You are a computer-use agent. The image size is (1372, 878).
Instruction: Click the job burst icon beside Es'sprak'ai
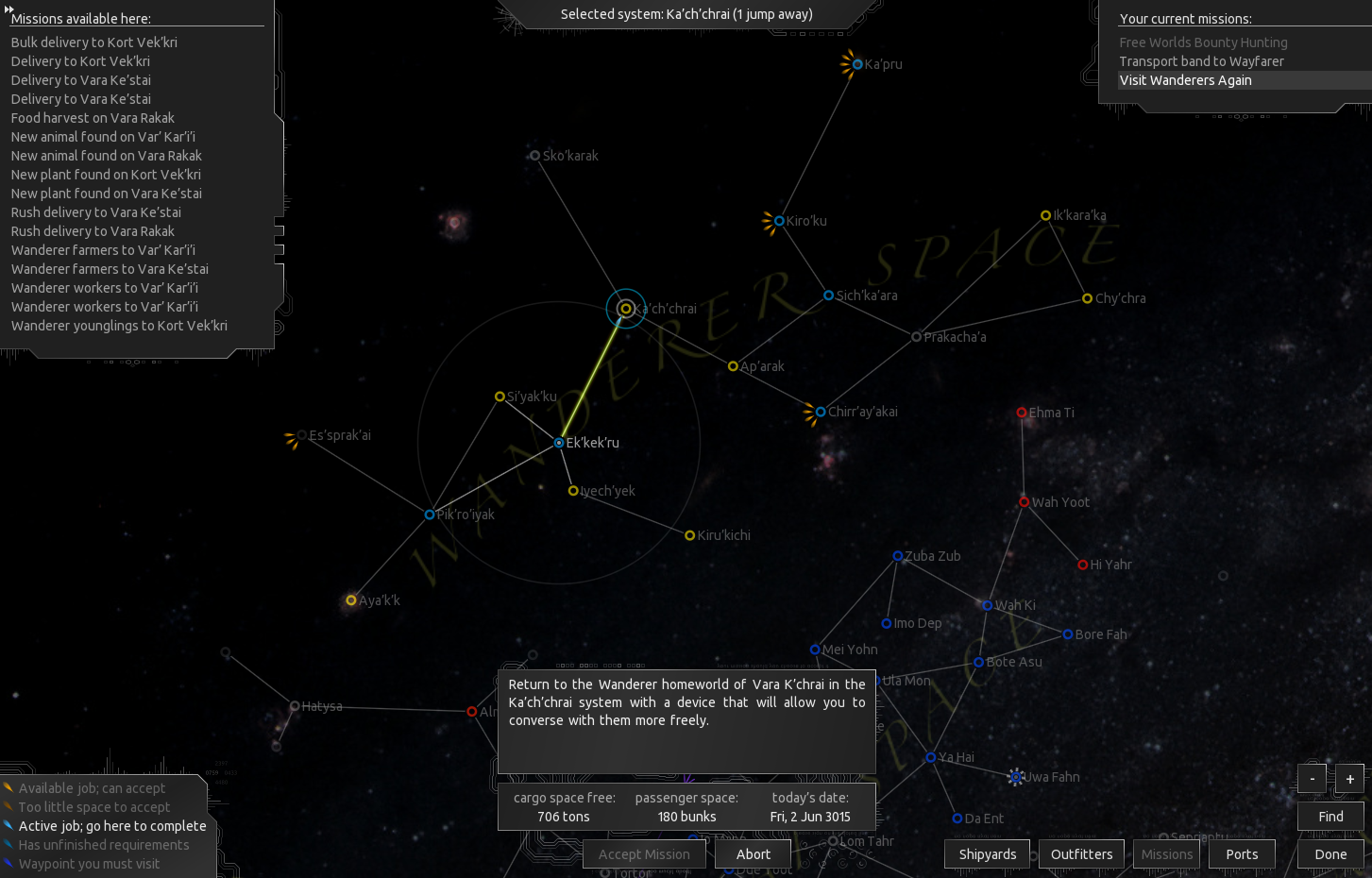click(293, 438)
